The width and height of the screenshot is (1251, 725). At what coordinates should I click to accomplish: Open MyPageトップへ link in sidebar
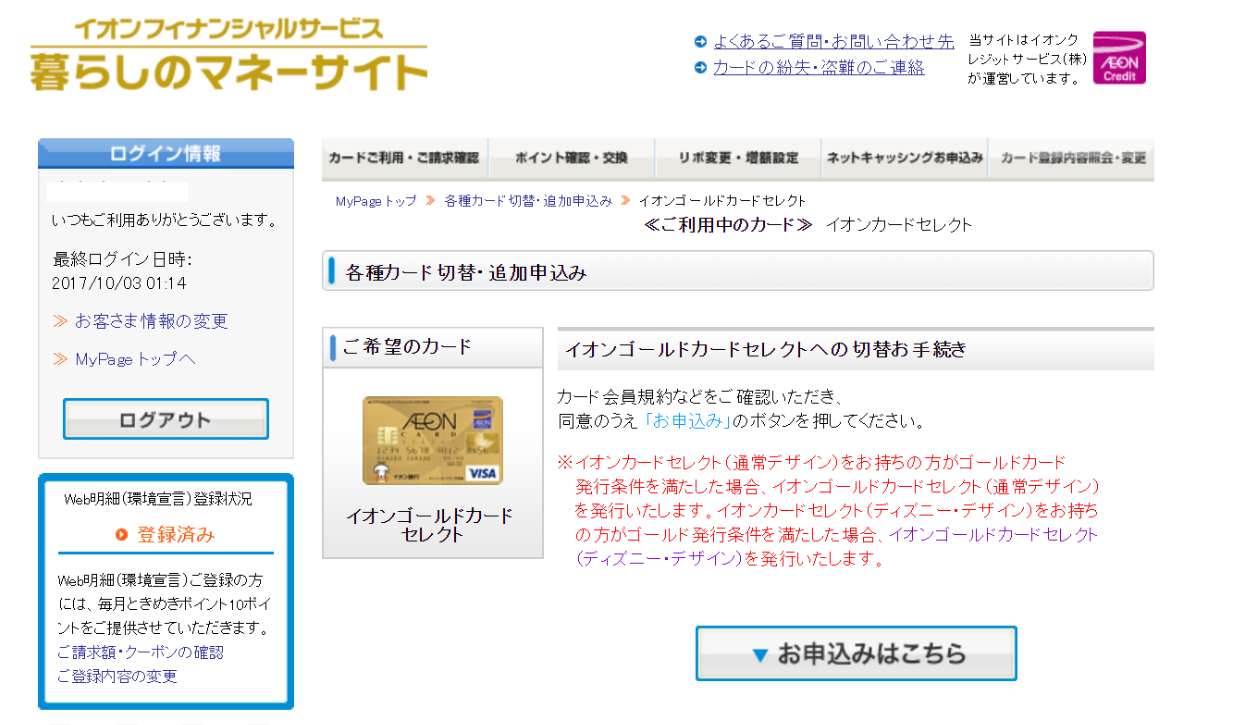pyautogui.click(x=136, y=359)
